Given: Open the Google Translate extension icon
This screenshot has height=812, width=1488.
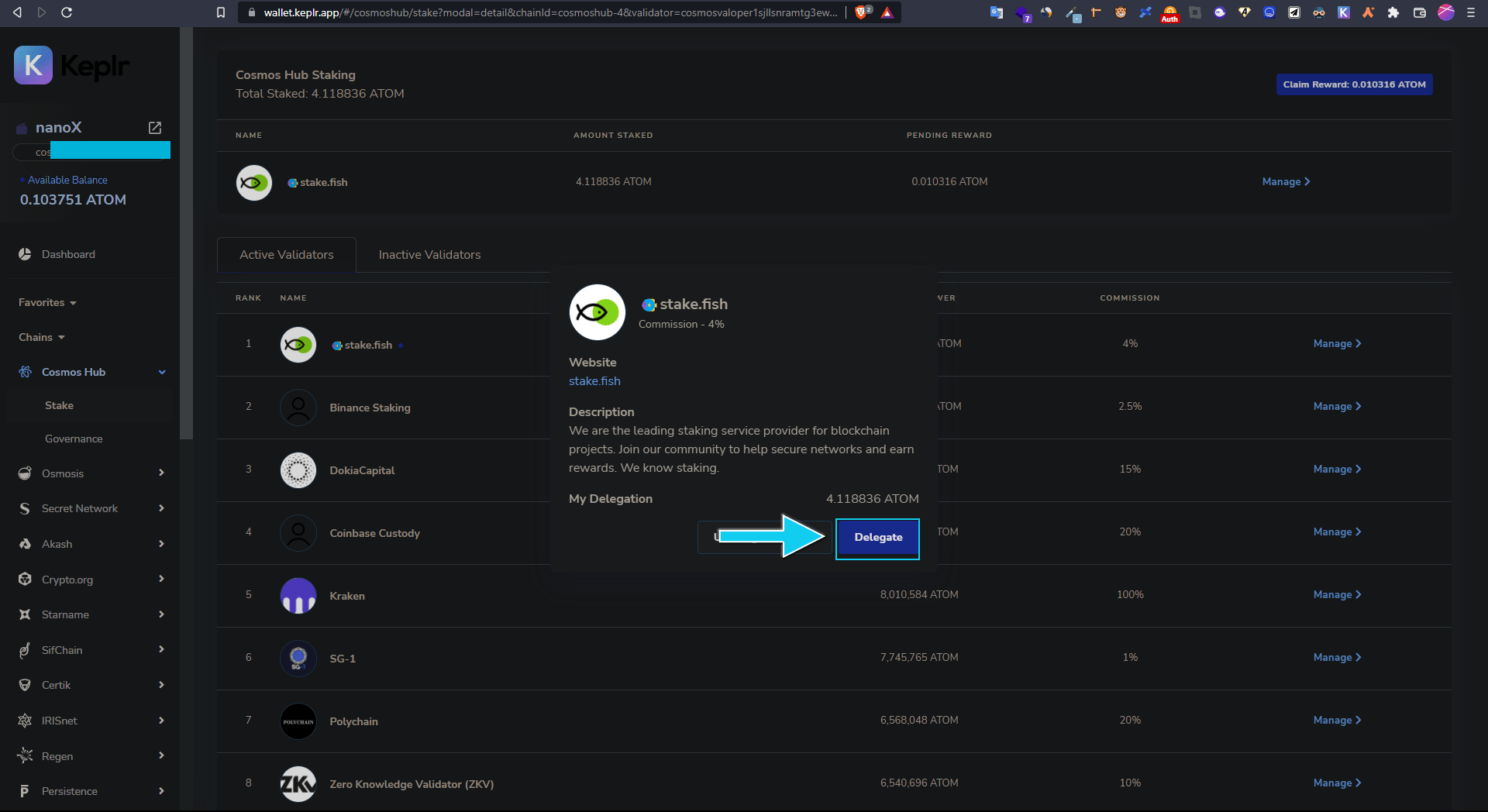Looking at the screenshot, I should tap(997, 12).
